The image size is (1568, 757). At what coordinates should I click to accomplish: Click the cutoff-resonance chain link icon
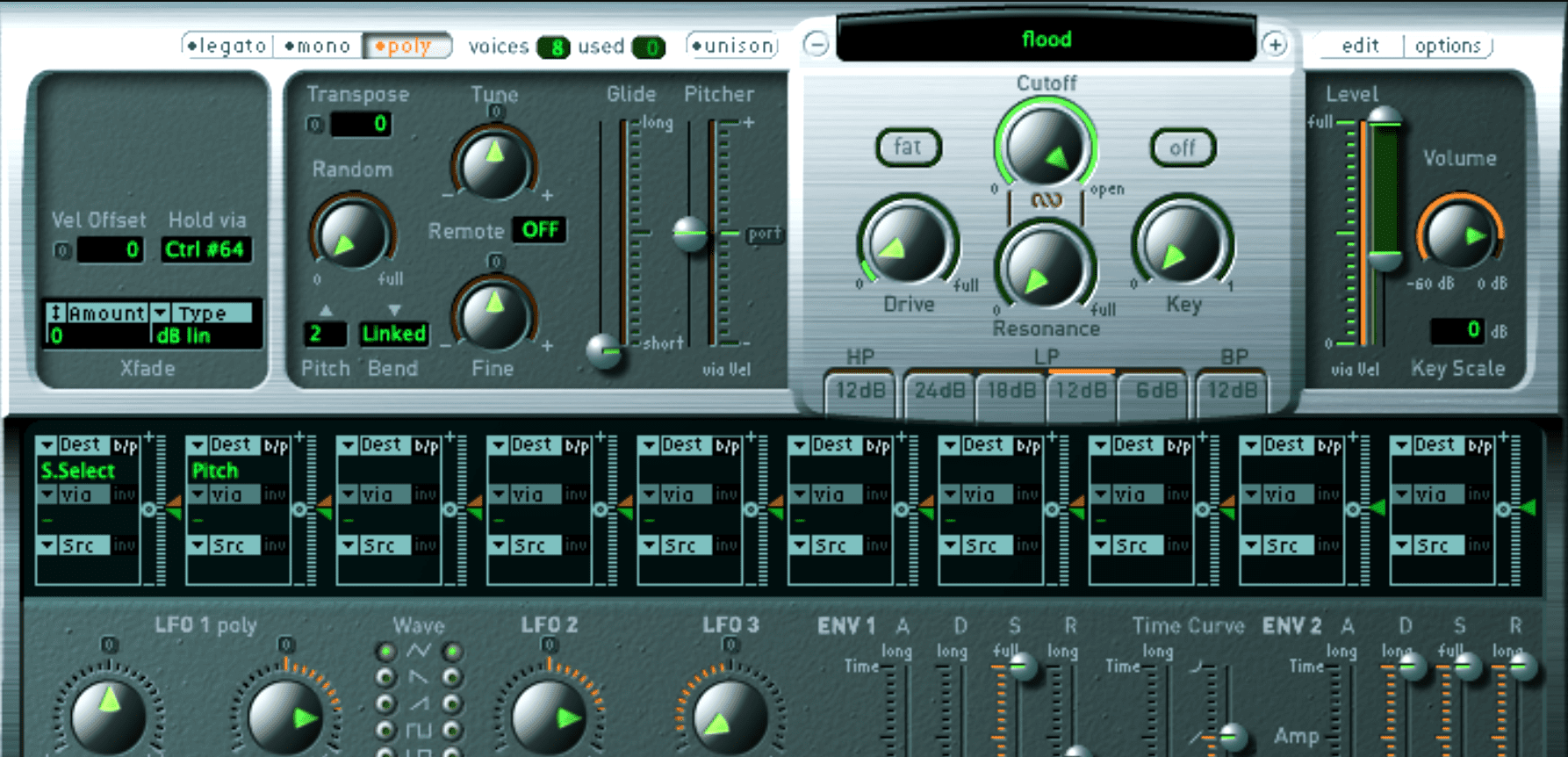1047,200
